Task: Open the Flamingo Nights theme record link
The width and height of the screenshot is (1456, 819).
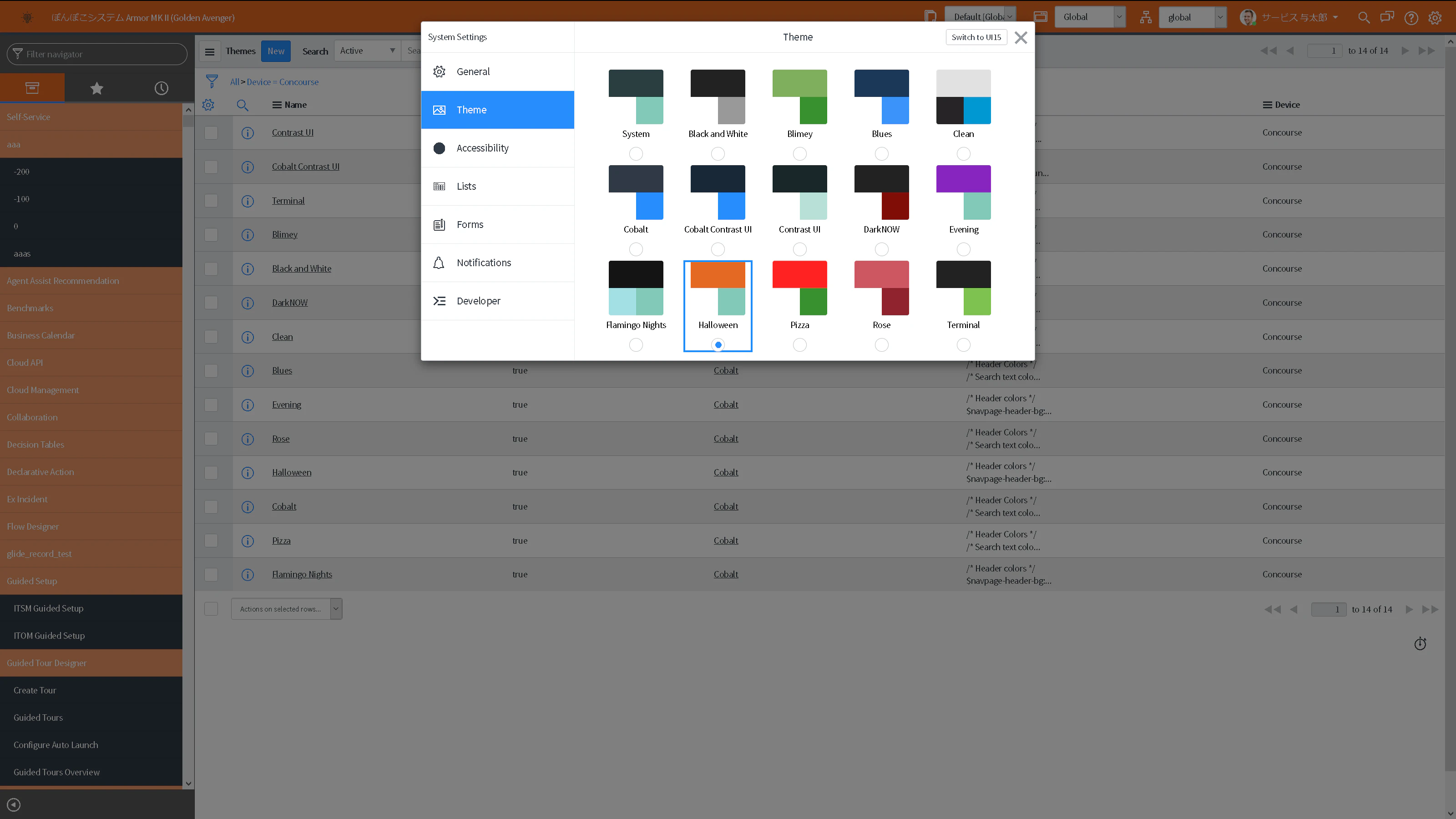Action: [x=302, y=574]
